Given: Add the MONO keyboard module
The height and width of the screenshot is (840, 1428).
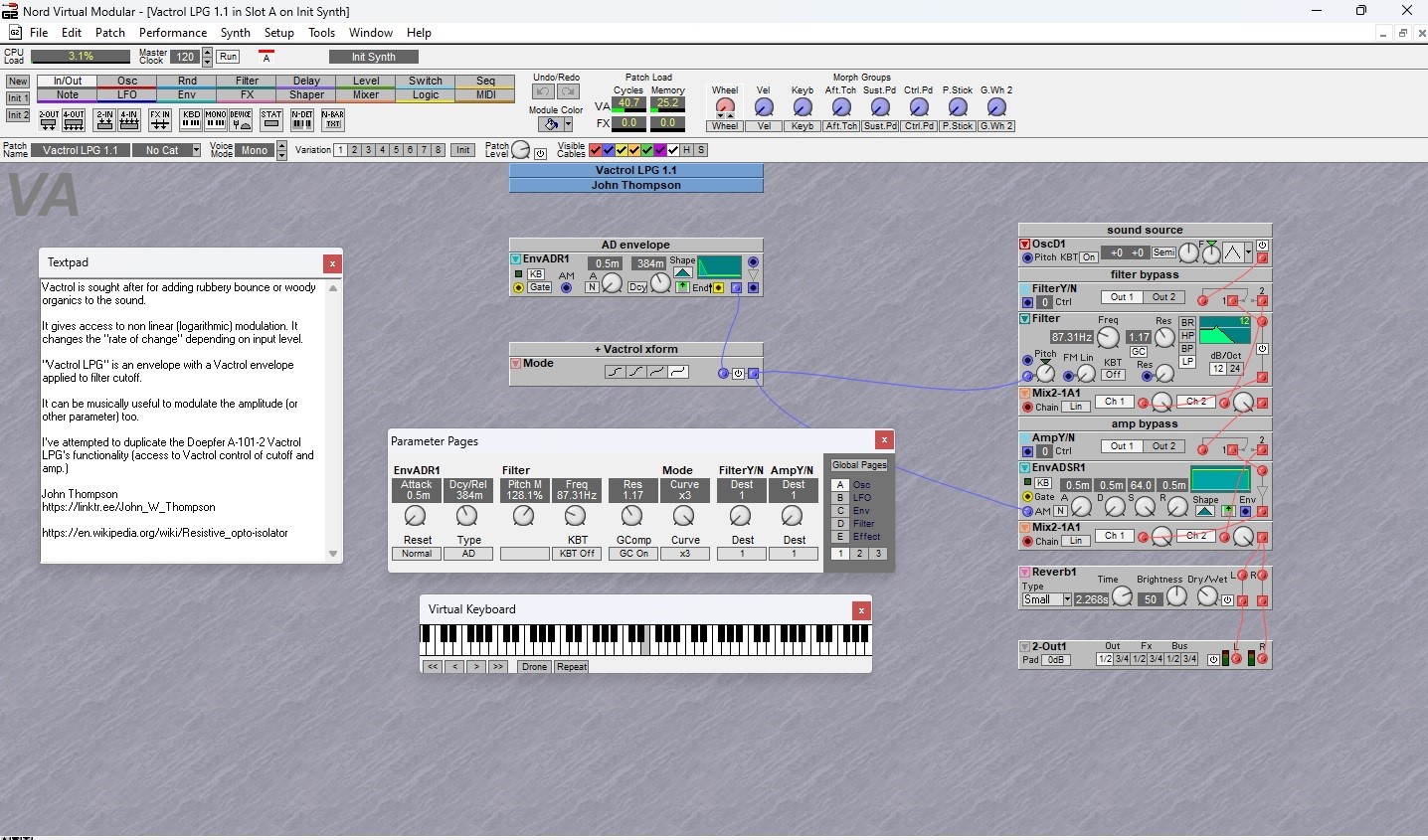Looking at the screenshot, I should (x=216, y=120).
